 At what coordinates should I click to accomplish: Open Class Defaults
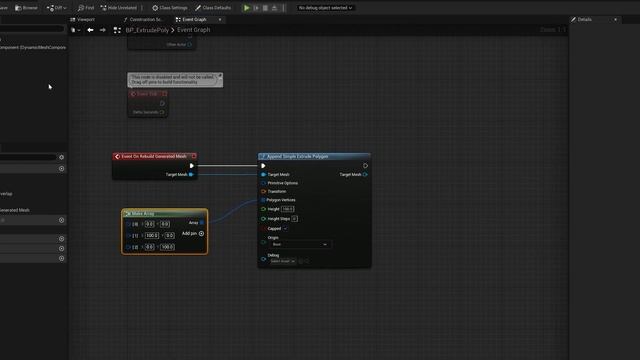pyautogui.click(x=213, y=8)
